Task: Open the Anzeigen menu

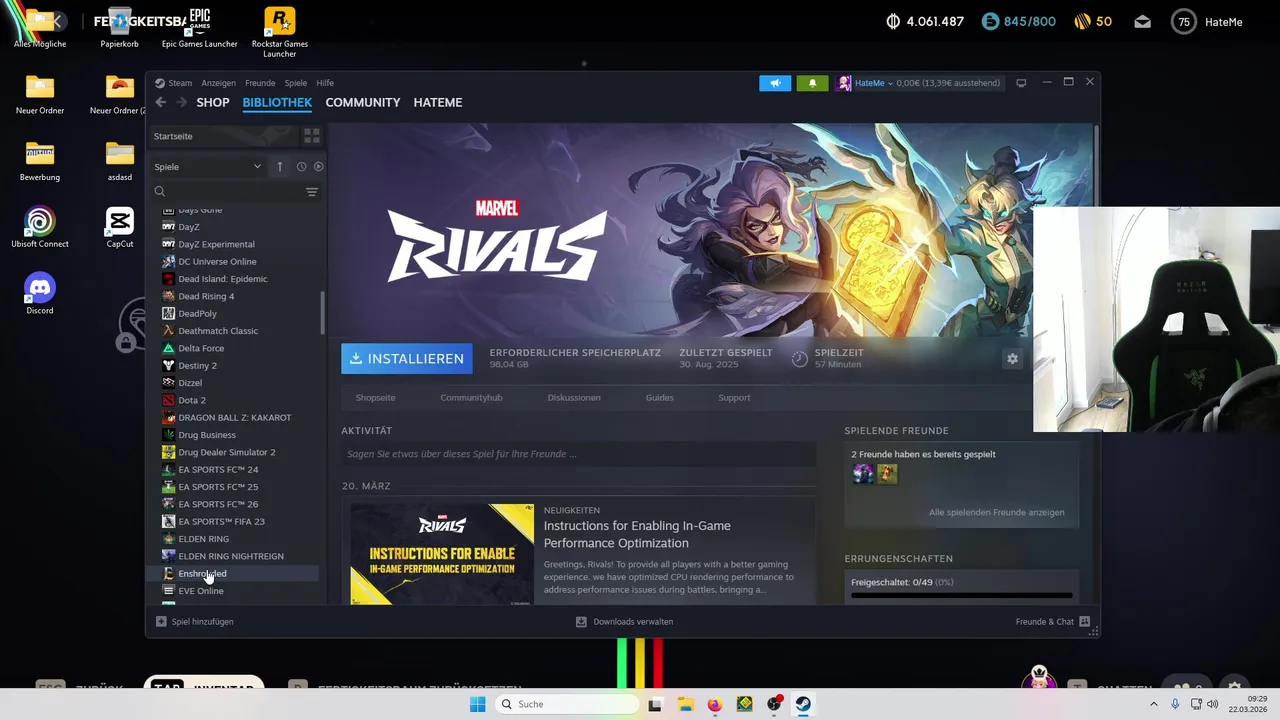Action: point(218,83)
